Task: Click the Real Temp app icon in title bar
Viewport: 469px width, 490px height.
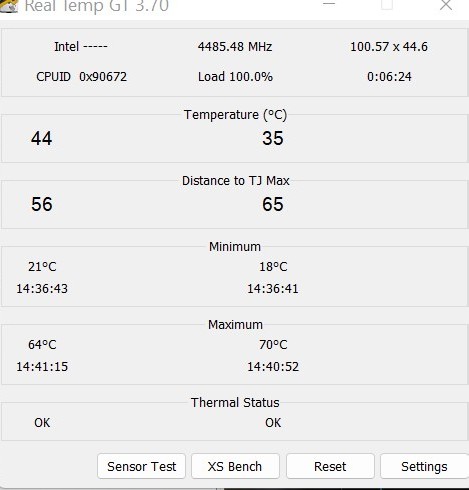Action: click(9, 6)
